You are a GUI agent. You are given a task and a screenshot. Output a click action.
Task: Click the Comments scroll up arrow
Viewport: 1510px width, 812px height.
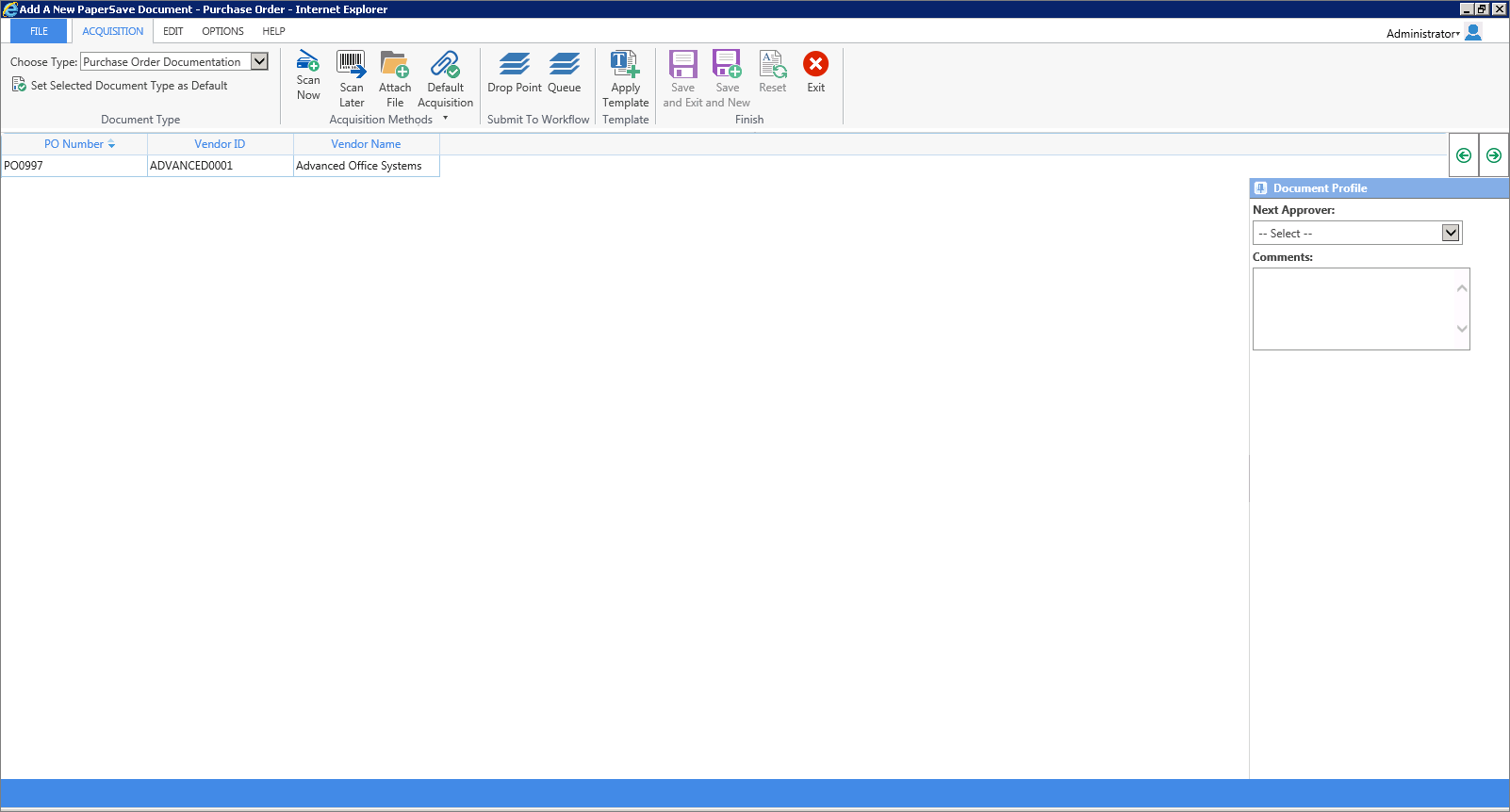pyautogui.click(x=1462, y=288)
